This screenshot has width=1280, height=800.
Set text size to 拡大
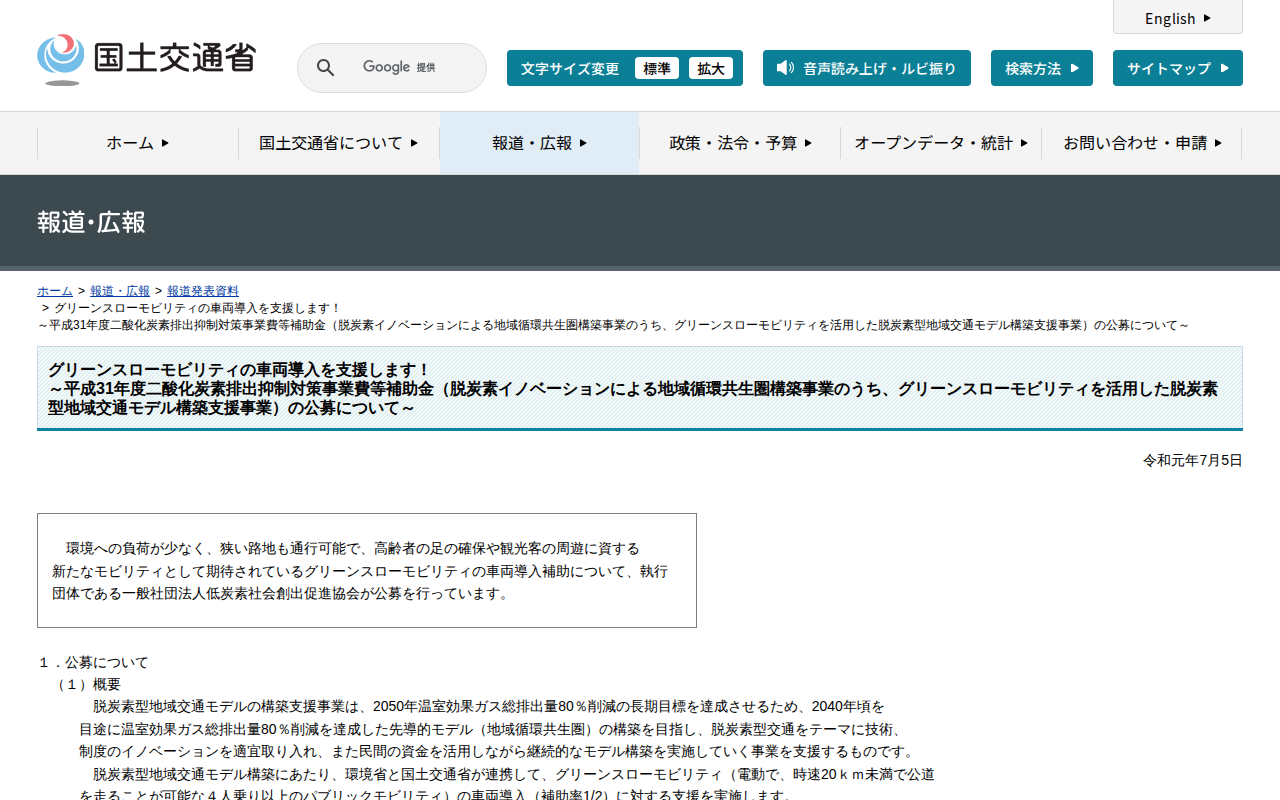click(711, 68)
